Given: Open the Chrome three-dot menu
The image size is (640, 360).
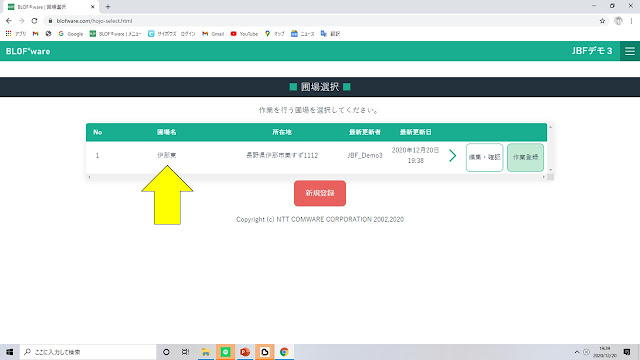Looking at the screenshot, I should click(x=631, y=21).
